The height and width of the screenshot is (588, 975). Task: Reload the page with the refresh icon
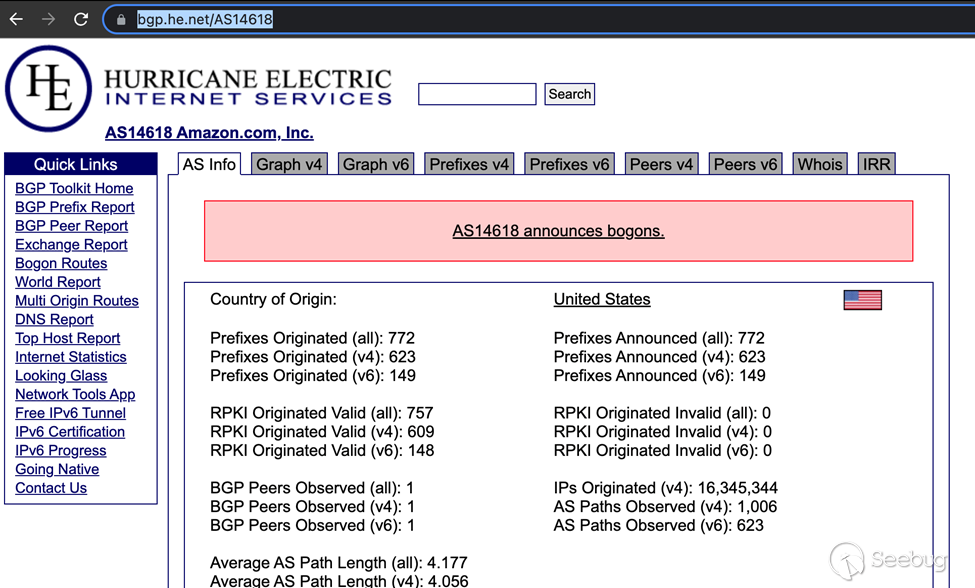pyautogui.click(x=81, y=19)
